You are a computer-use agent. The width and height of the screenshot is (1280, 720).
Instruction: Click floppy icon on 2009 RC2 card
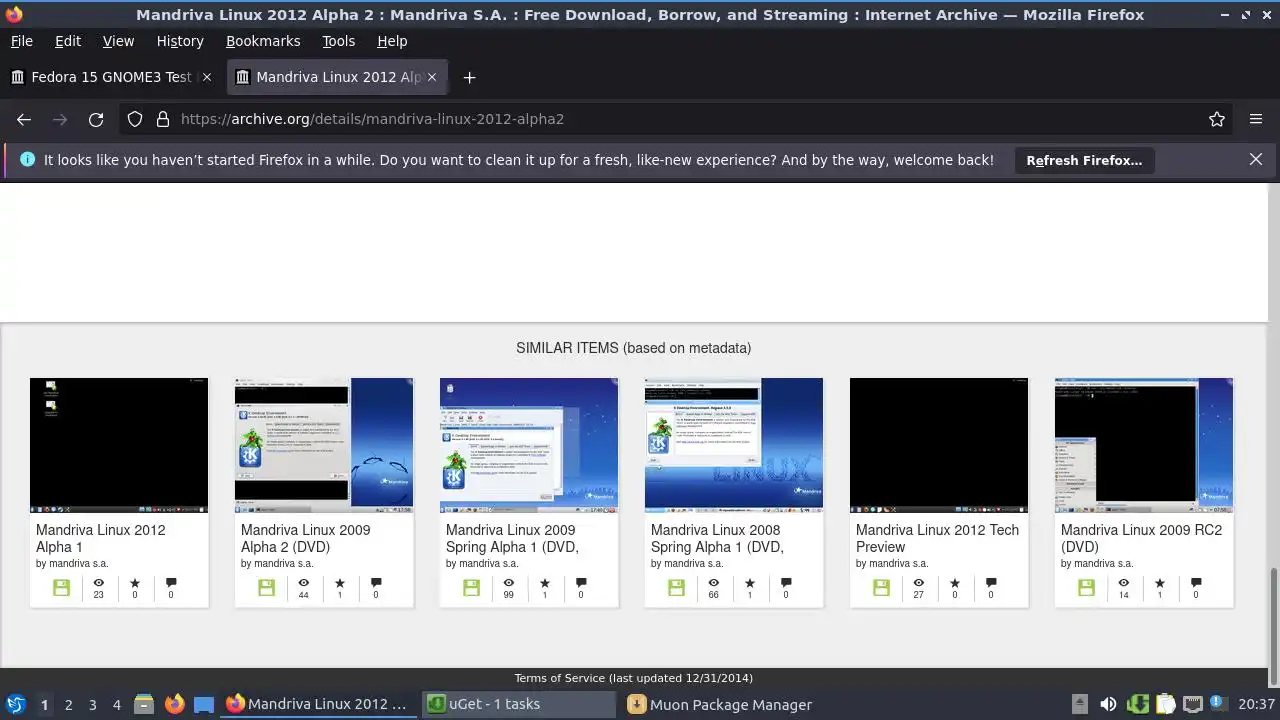pyautogui.click(x=1086, y=588)
